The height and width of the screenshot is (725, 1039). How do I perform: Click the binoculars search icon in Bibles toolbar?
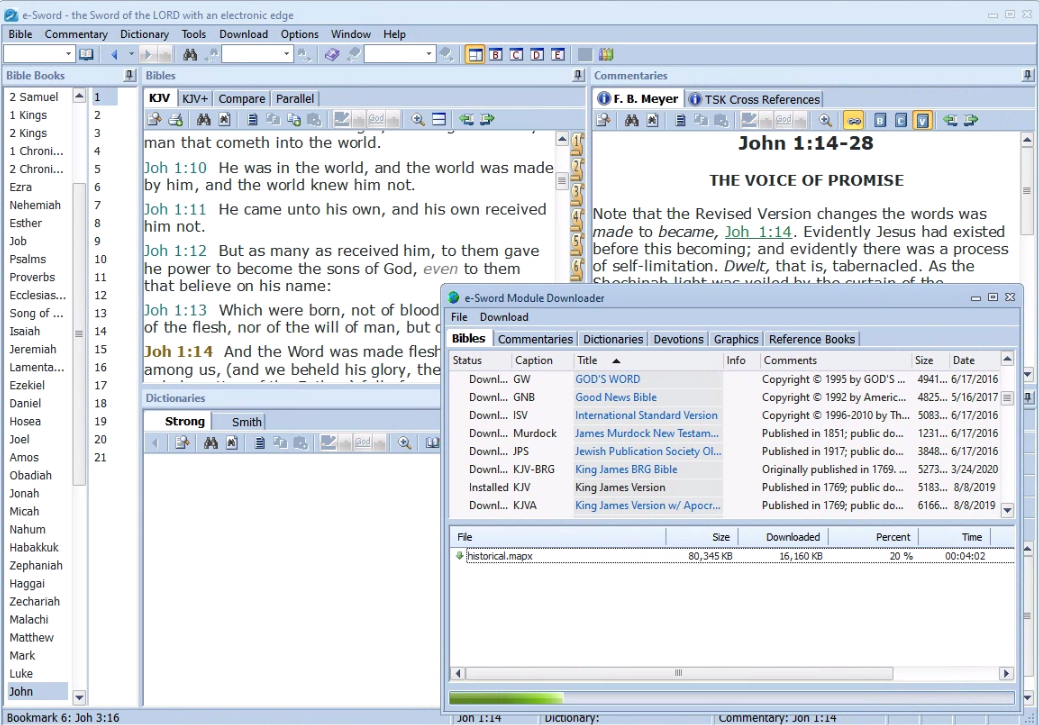pyautogui.click(x=203, y=120)
